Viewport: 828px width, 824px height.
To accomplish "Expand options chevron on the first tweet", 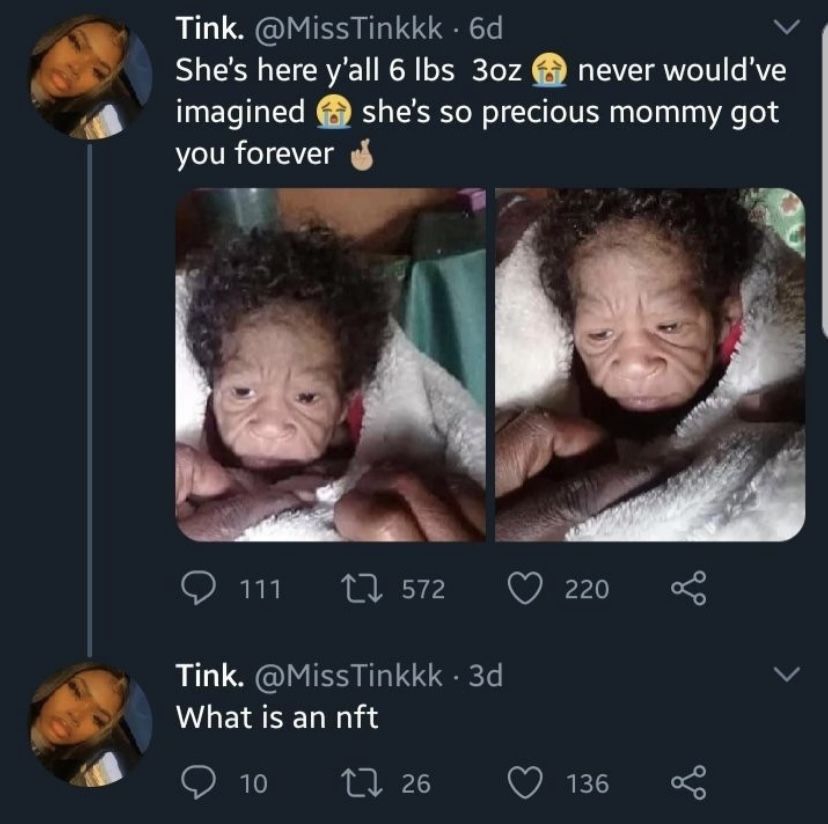I will pos(787,27).
